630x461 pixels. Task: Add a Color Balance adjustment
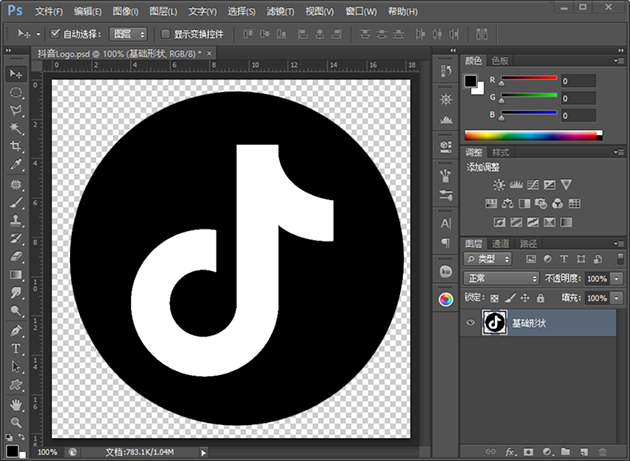pyautogui.click(x=507, y=204)
